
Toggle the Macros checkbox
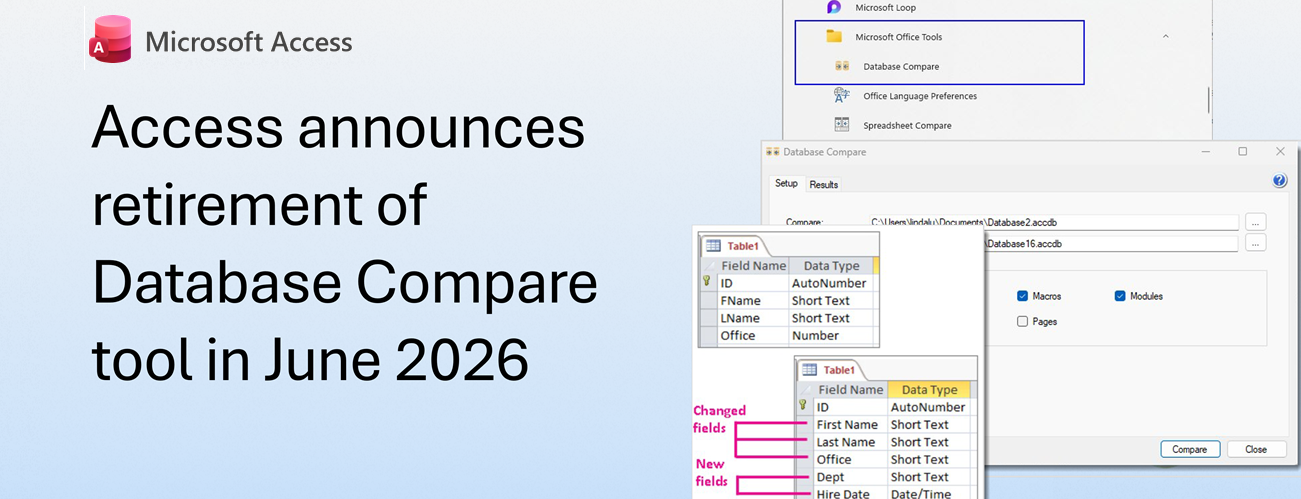click(1022, 296)
